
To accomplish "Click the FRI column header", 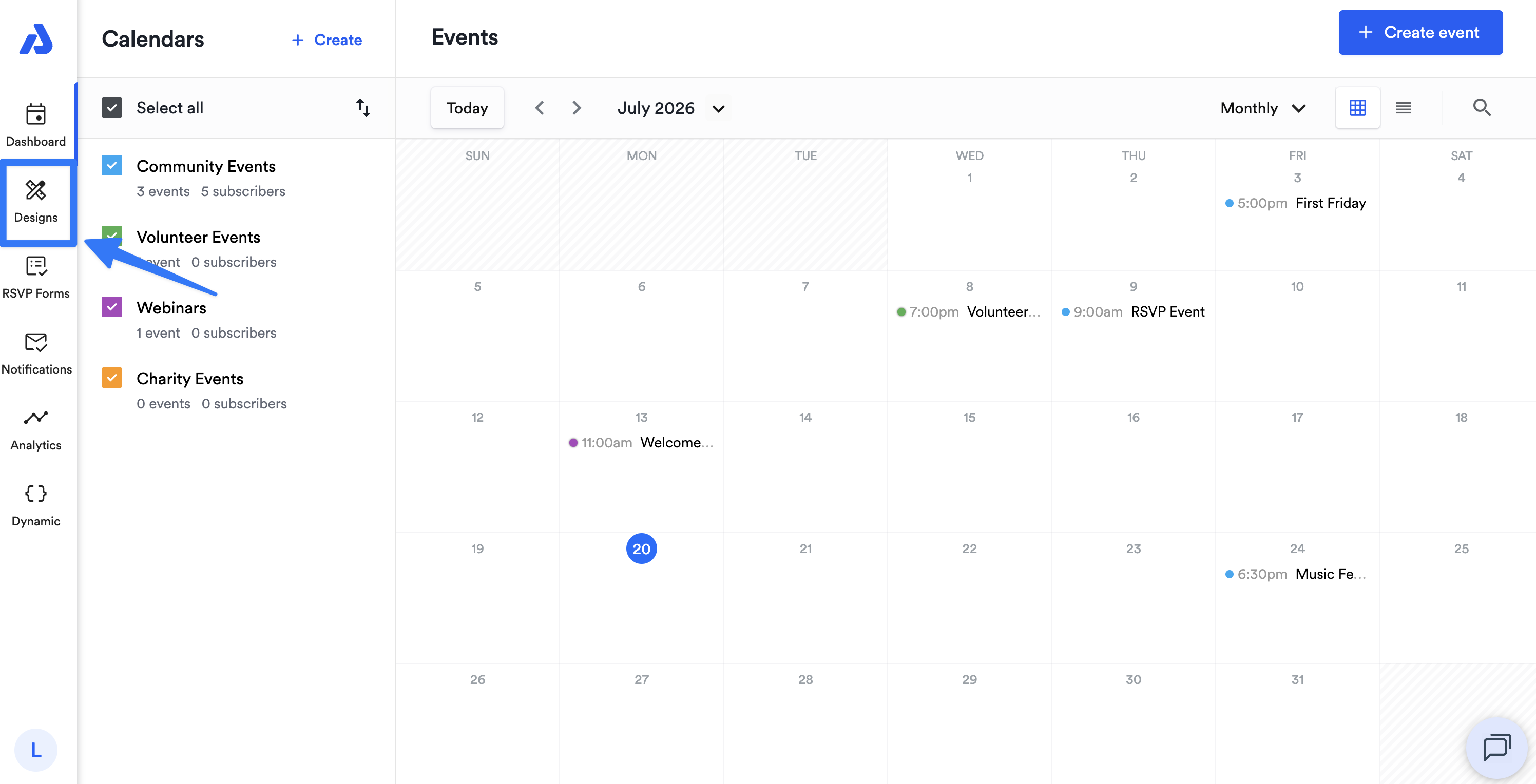I will pos(1297,156).
